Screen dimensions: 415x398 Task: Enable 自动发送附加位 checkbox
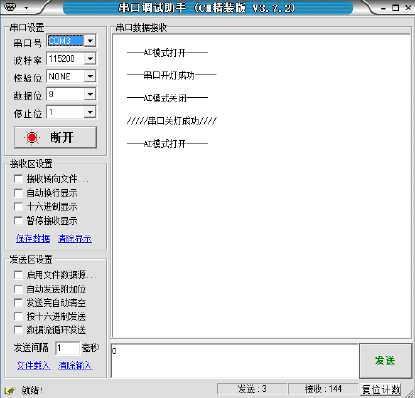pyautogui.click(x=19, y=289)
